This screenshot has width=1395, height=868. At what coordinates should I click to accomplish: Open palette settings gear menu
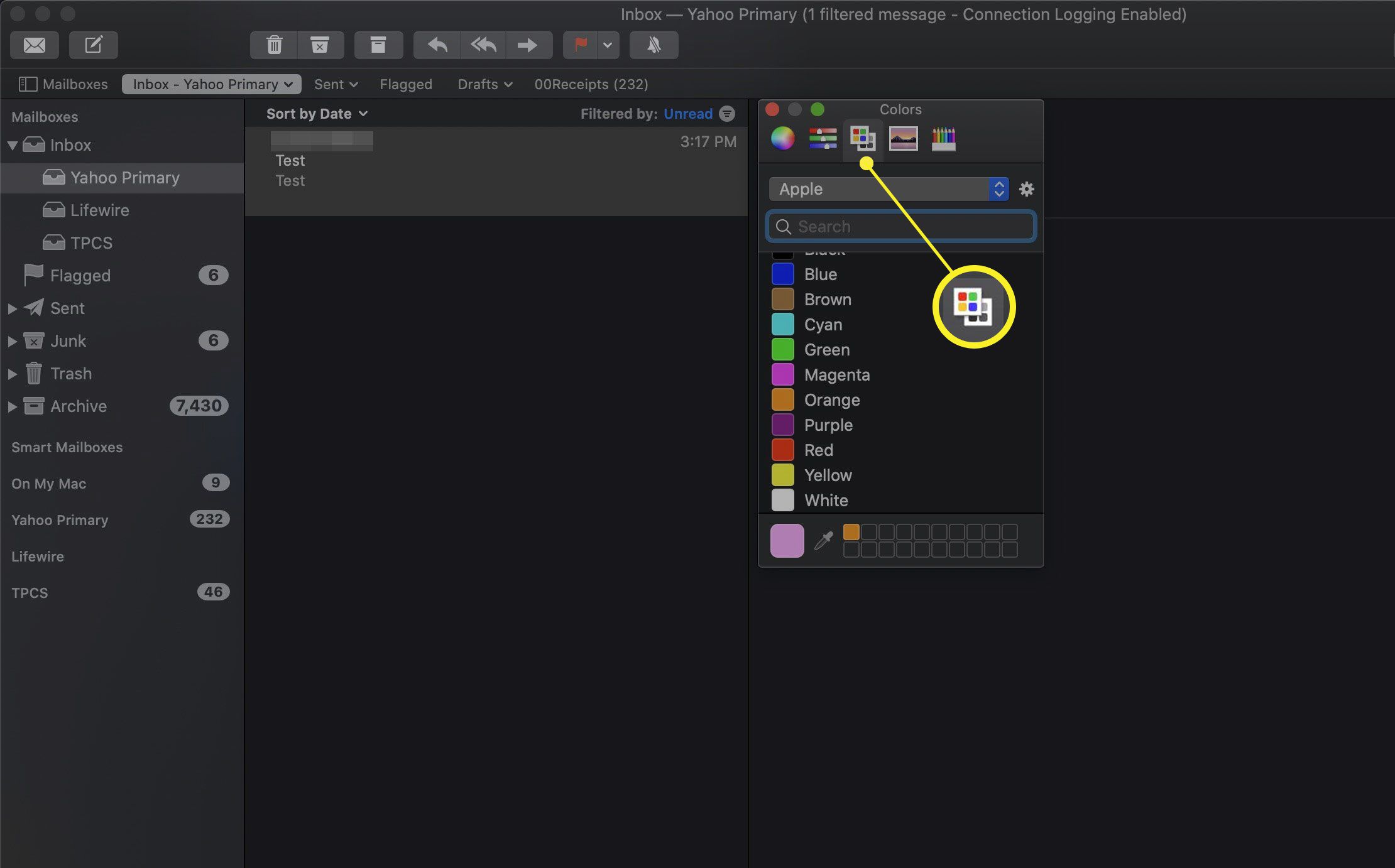(x=1027, y=189)
